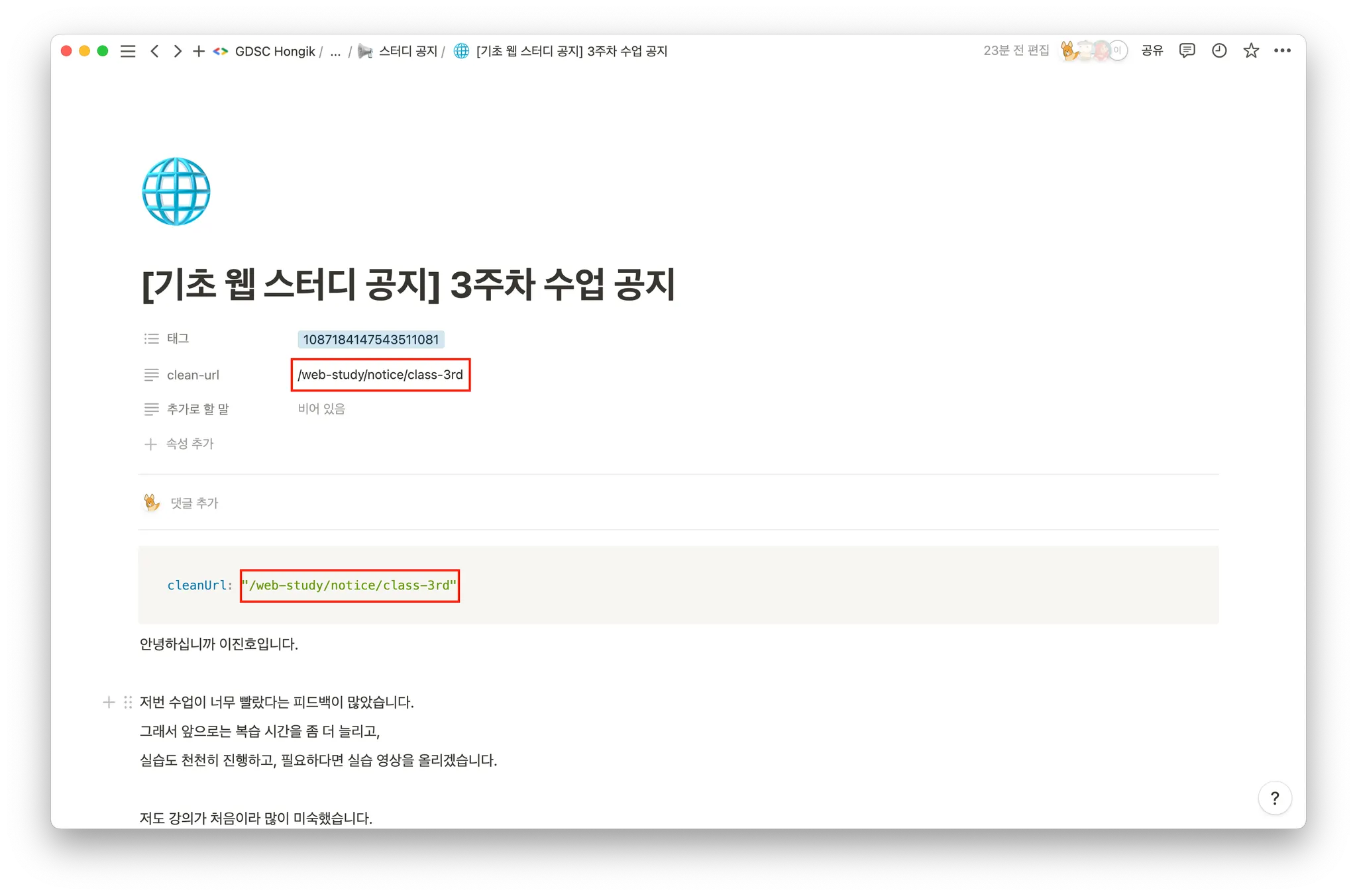Go back with the left arrow

pyautogui.click(x=154, y=51)
